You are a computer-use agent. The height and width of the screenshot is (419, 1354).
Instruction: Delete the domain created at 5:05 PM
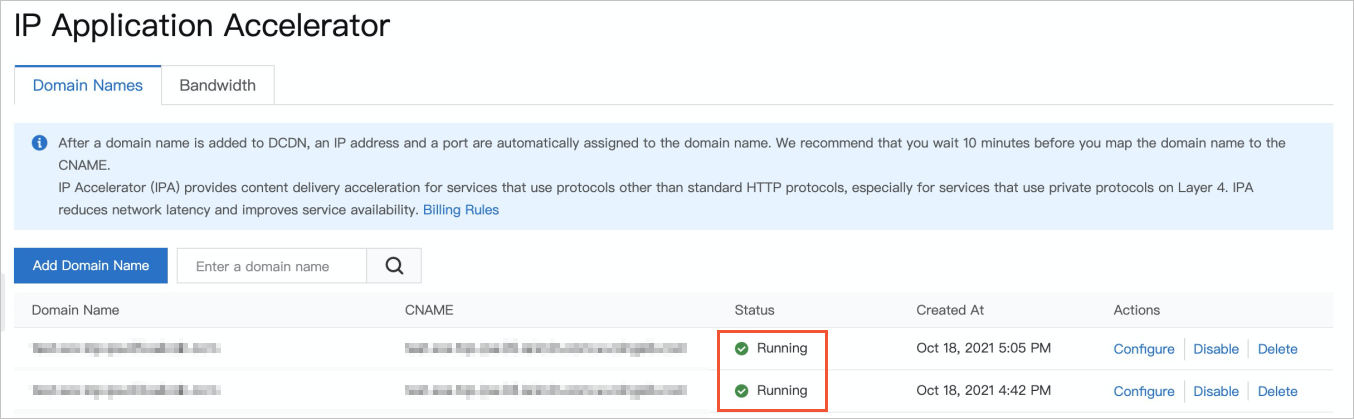coord(1277,349)
